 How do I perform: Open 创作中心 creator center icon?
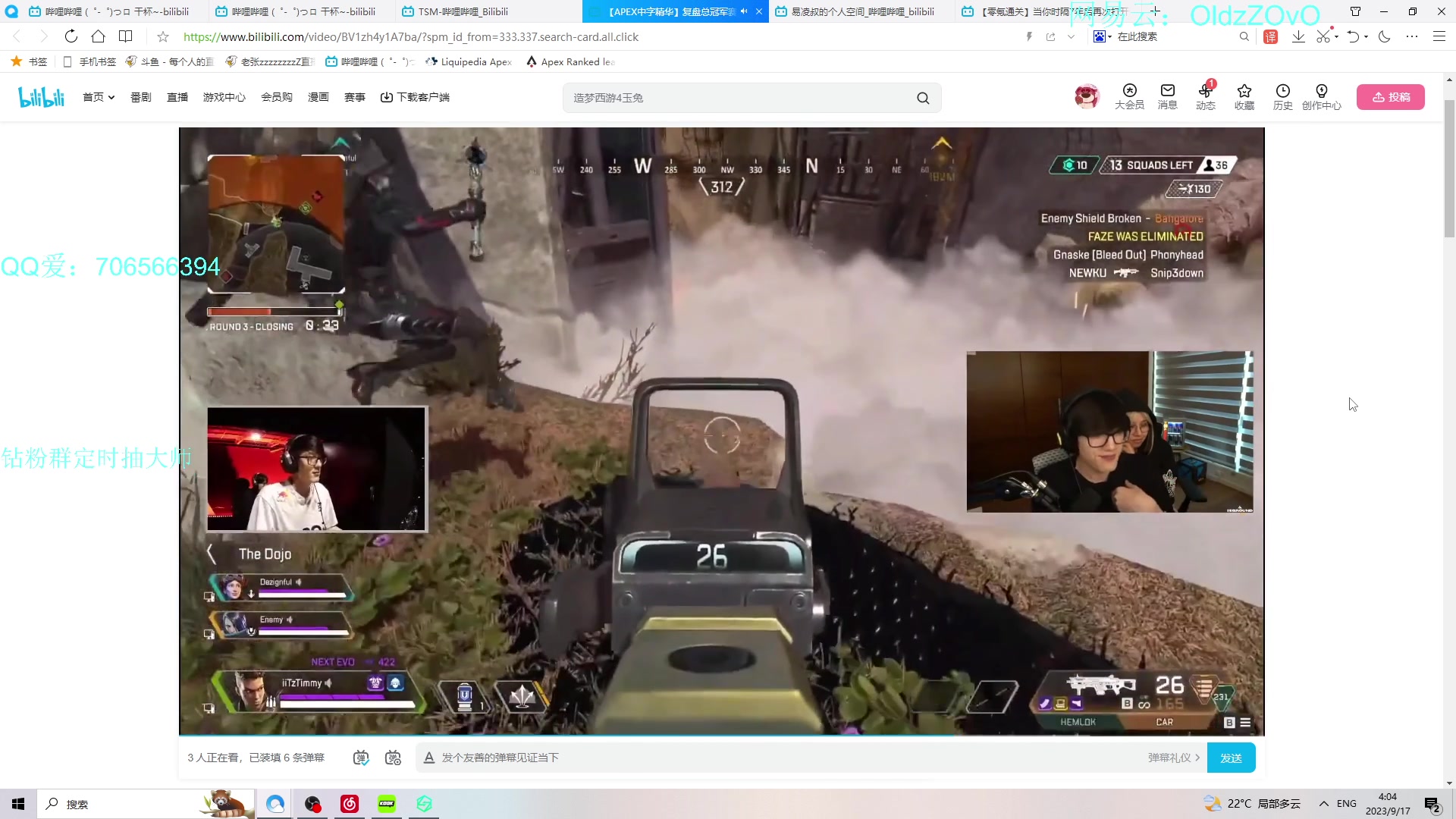1322,97
